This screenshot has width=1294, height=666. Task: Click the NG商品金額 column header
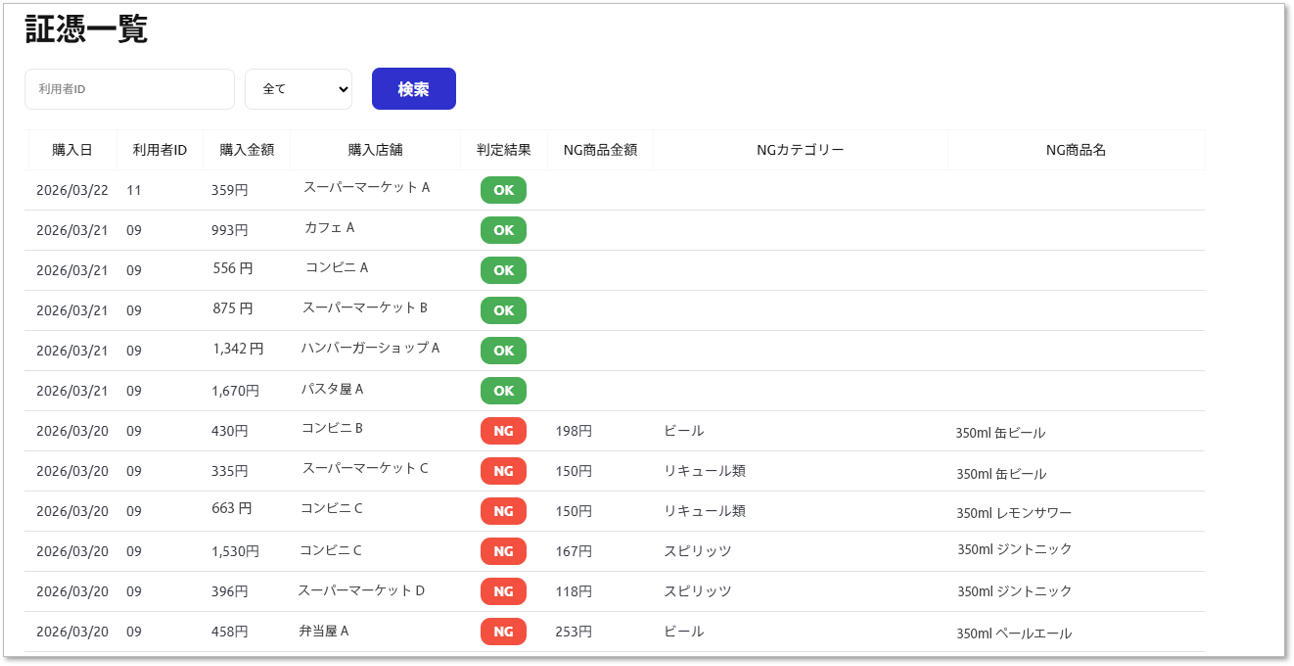[600, 150]
